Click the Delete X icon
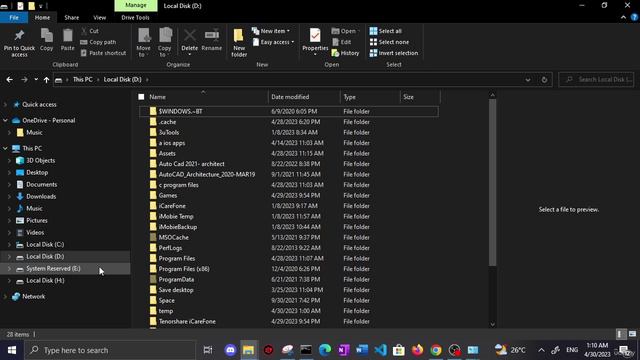Viewport: 640px width, 360px height. pos(189,36)
